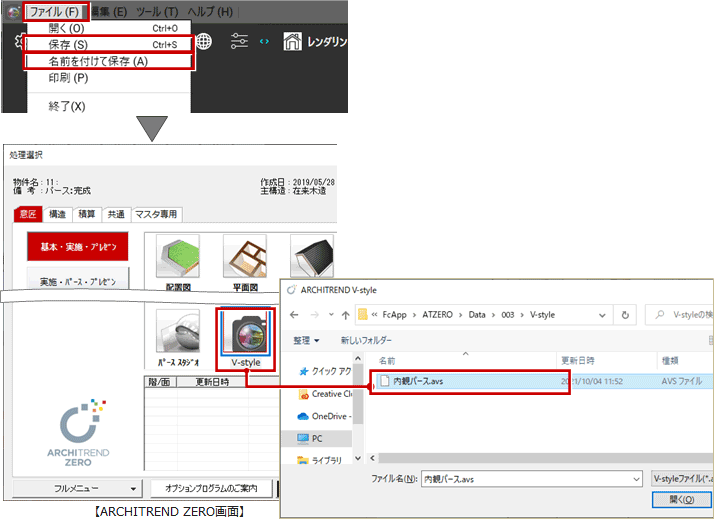Click the globe icon in the toolbar

click(204, 41)
